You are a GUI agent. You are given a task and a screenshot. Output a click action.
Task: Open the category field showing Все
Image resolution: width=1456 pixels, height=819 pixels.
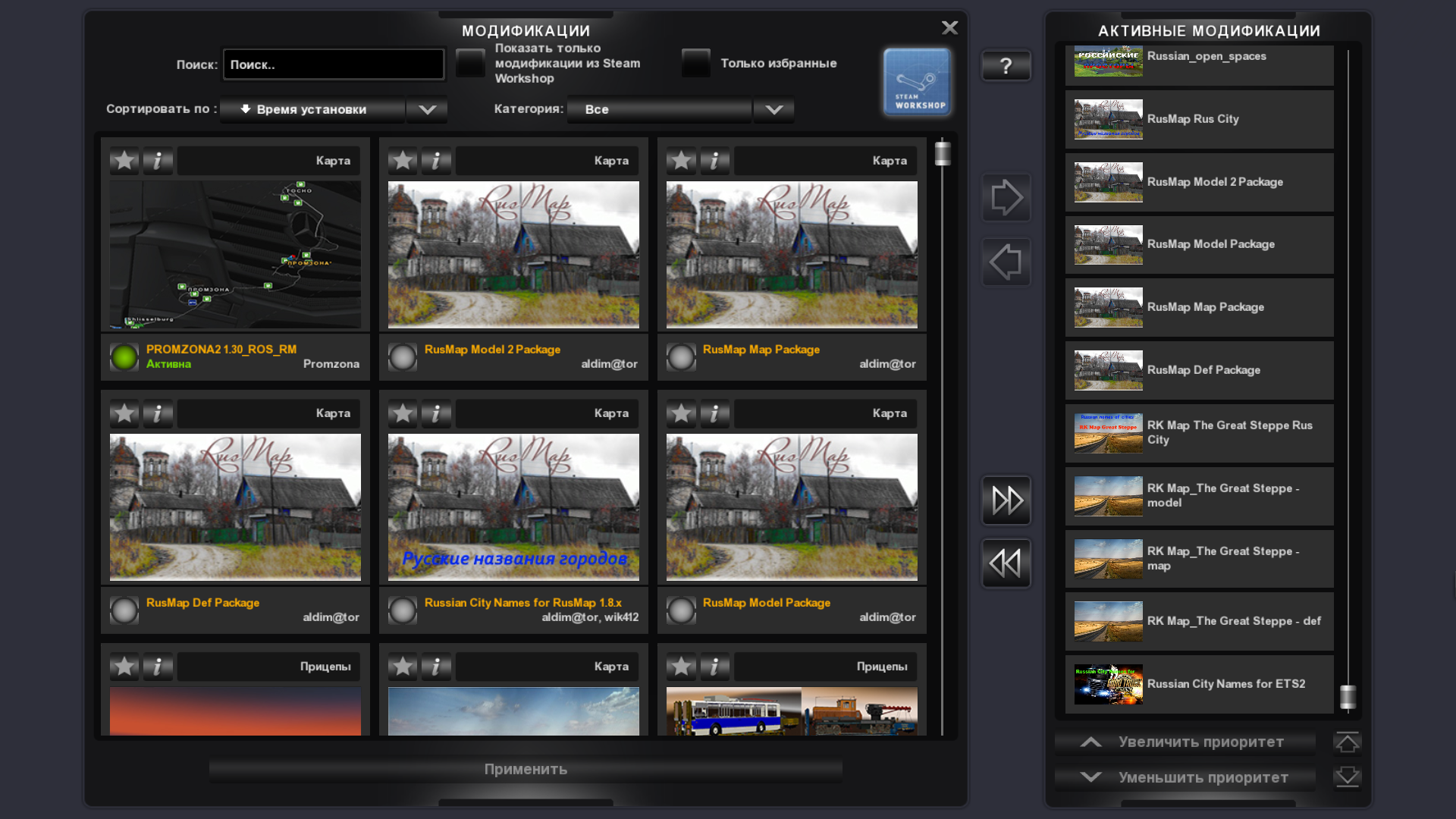[660, 109]
